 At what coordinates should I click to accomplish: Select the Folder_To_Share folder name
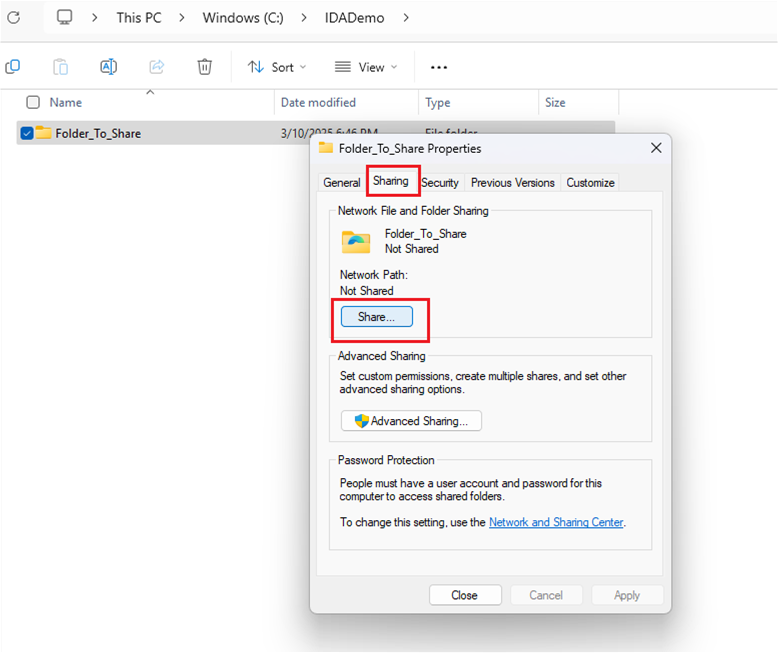tap(98, 133)
